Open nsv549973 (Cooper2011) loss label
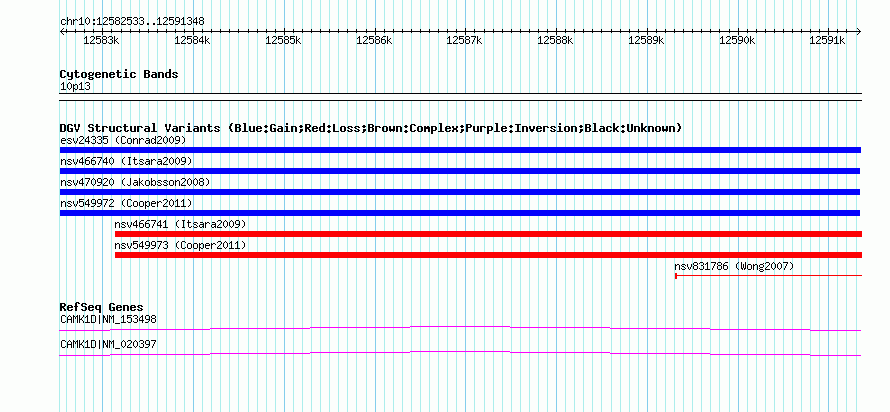This screenshot has height=412, width=890. click(x=180, y=245)
